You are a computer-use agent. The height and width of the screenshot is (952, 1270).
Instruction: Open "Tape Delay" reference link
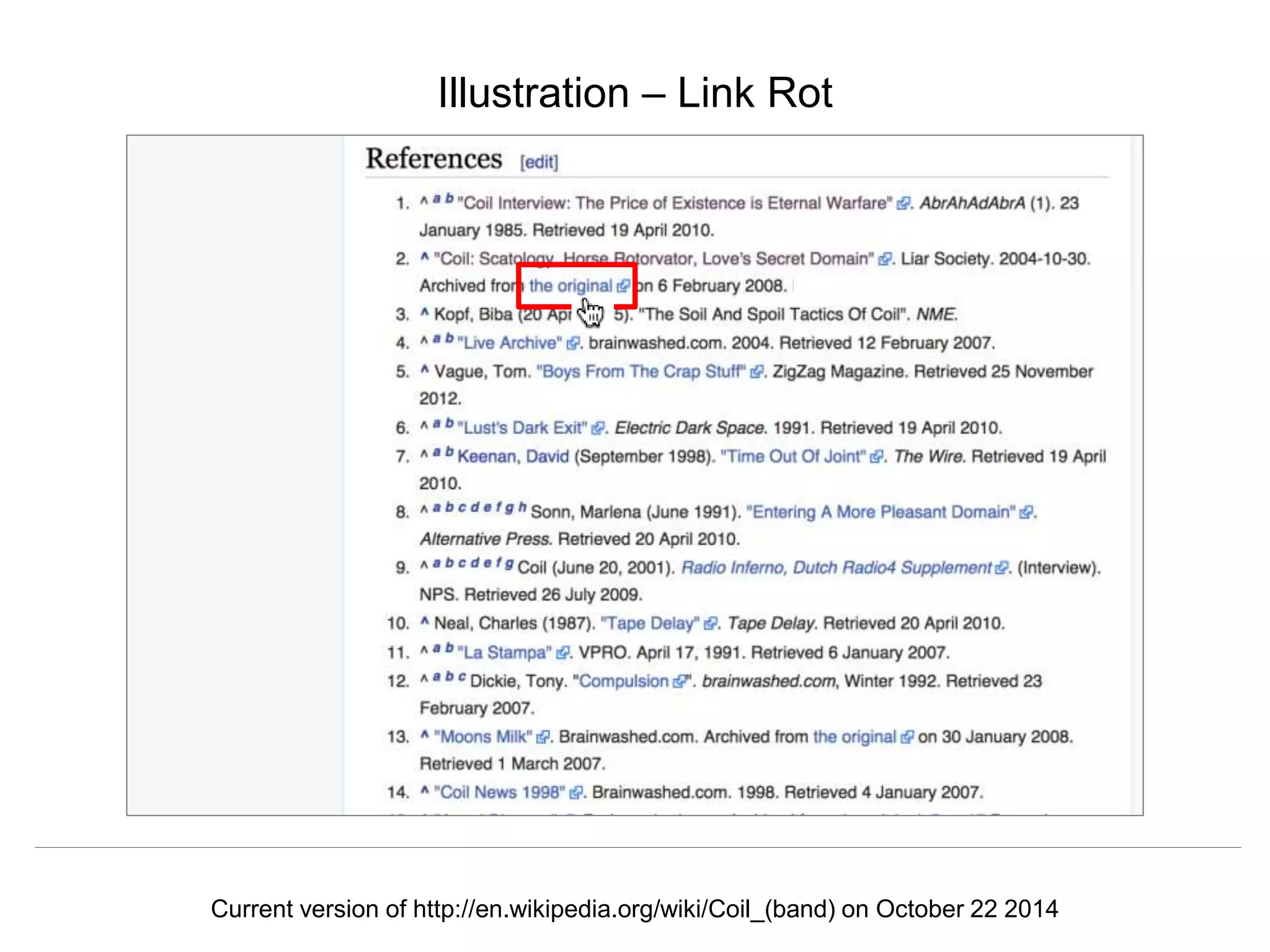650,623
